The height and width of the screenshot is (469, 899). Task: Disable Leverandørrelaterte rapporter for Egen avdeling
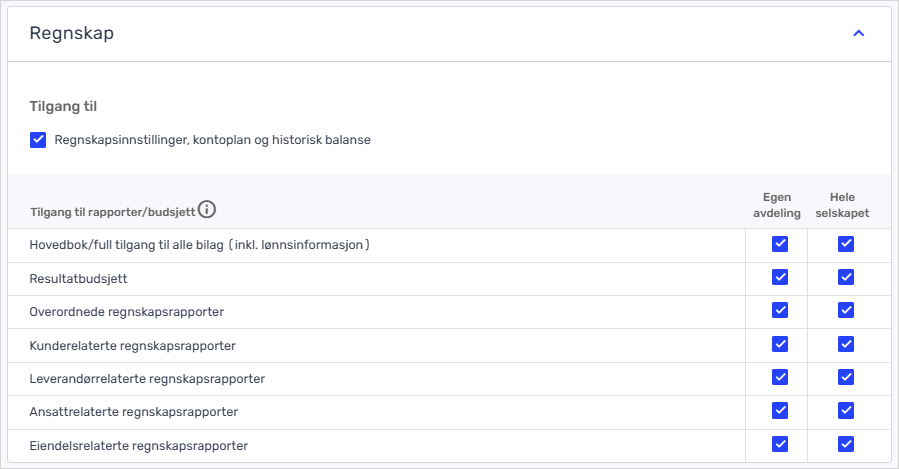pos(780,378)
